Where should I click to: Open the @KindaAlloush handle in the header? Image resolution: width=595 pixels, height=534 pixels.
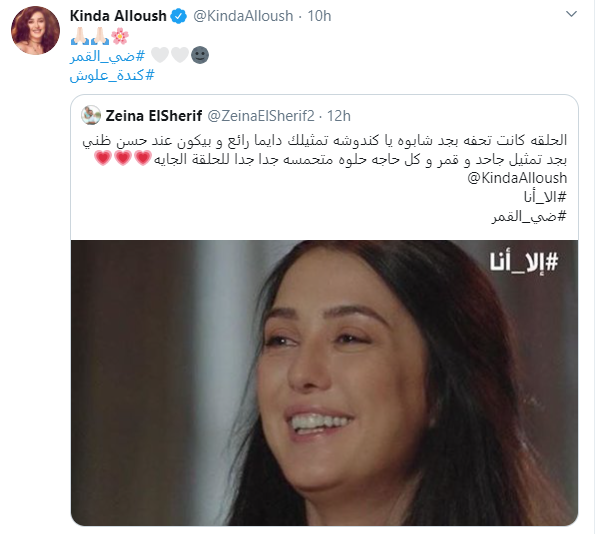(243, 16)
